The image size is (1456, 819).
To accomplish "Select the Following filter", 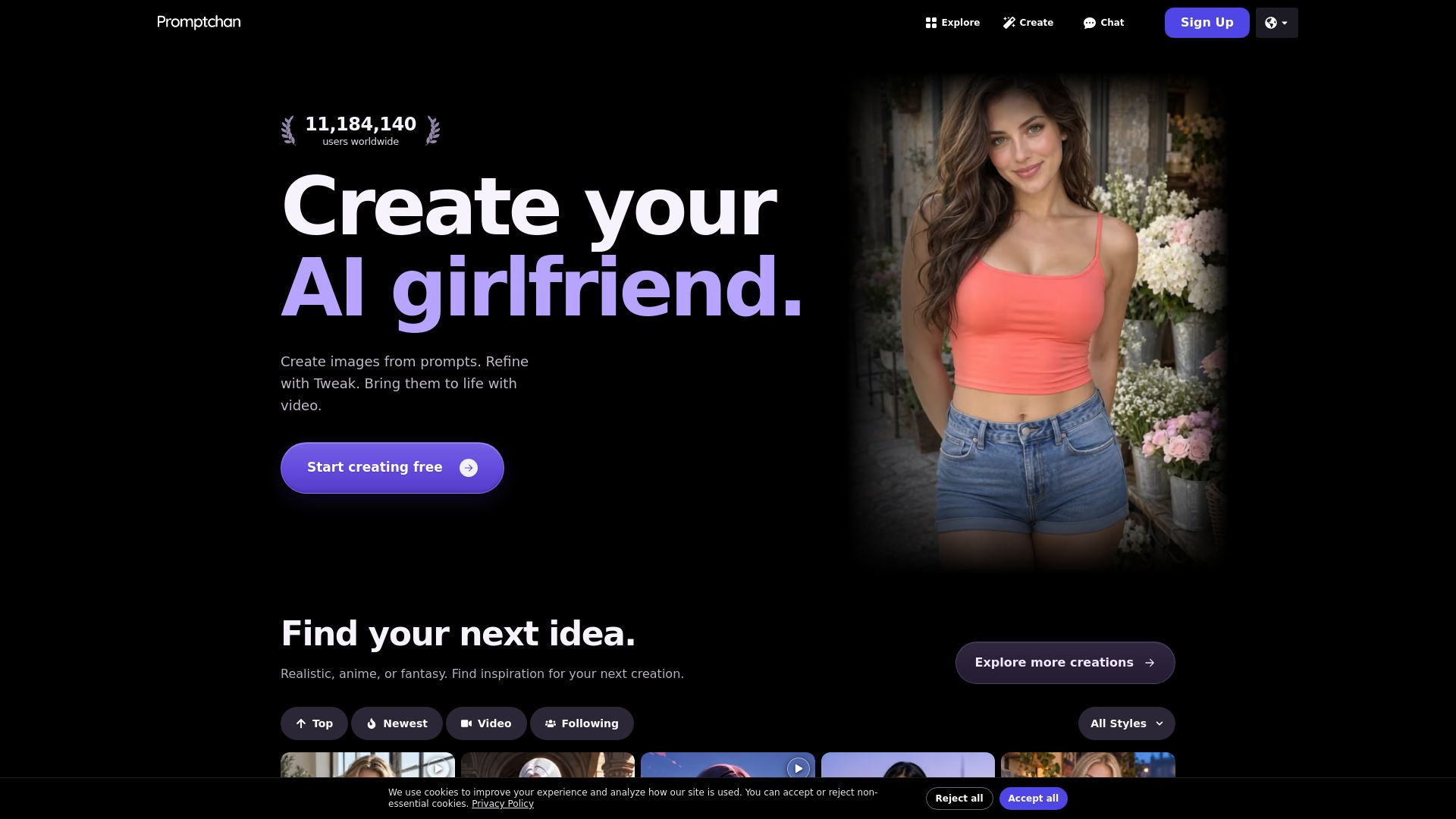I will (582, 723).
